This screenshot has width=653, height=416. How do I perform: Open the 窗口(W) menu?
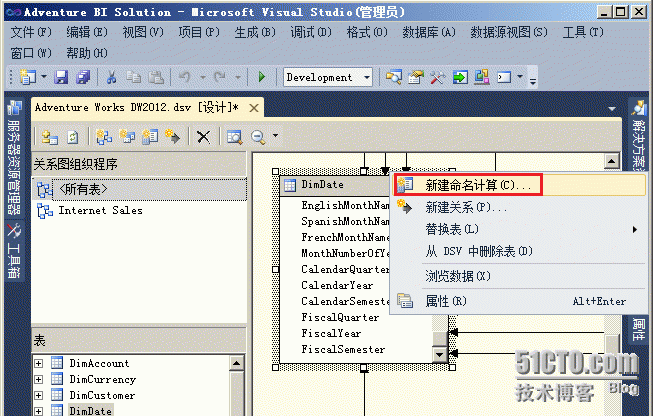pyautogui.click(x=31, y=53)
